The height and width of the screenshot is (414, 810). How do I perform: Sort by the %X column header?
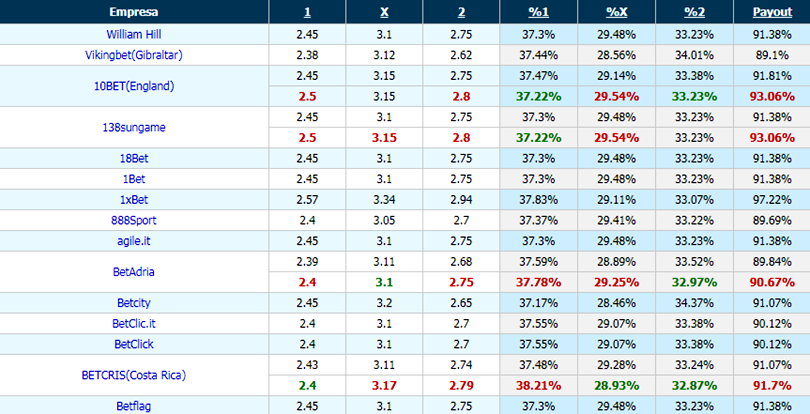point(617,12)
